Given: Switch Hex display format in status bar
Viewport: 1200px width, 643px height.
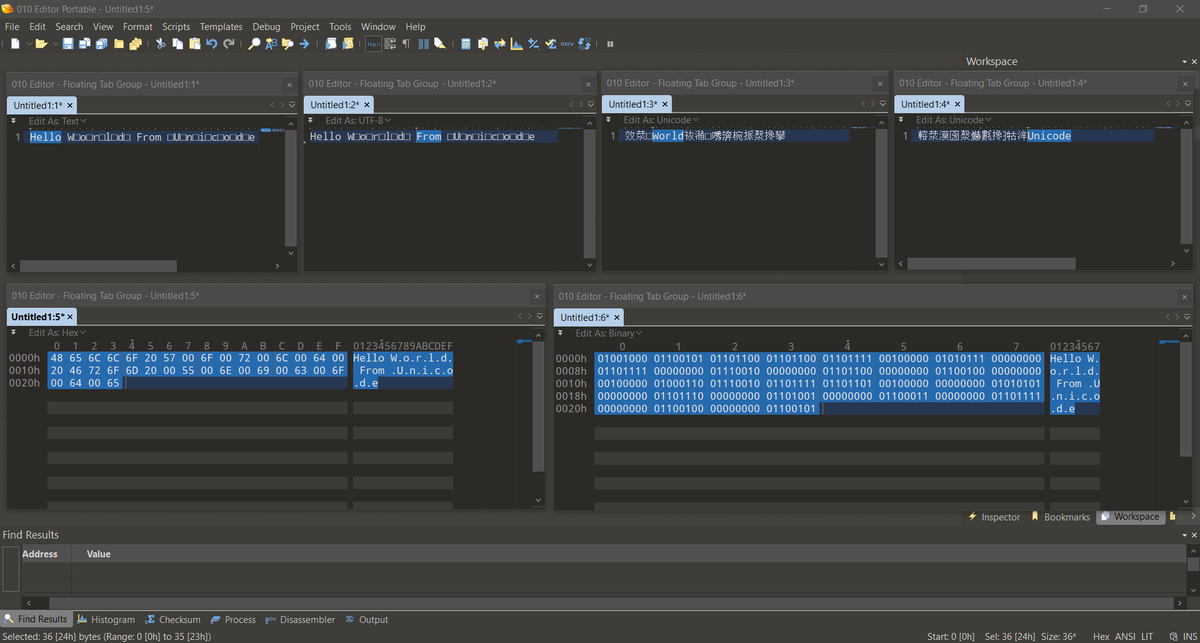Looking at the screenshot, I should pyautogui.click(x=1100, y=636).
